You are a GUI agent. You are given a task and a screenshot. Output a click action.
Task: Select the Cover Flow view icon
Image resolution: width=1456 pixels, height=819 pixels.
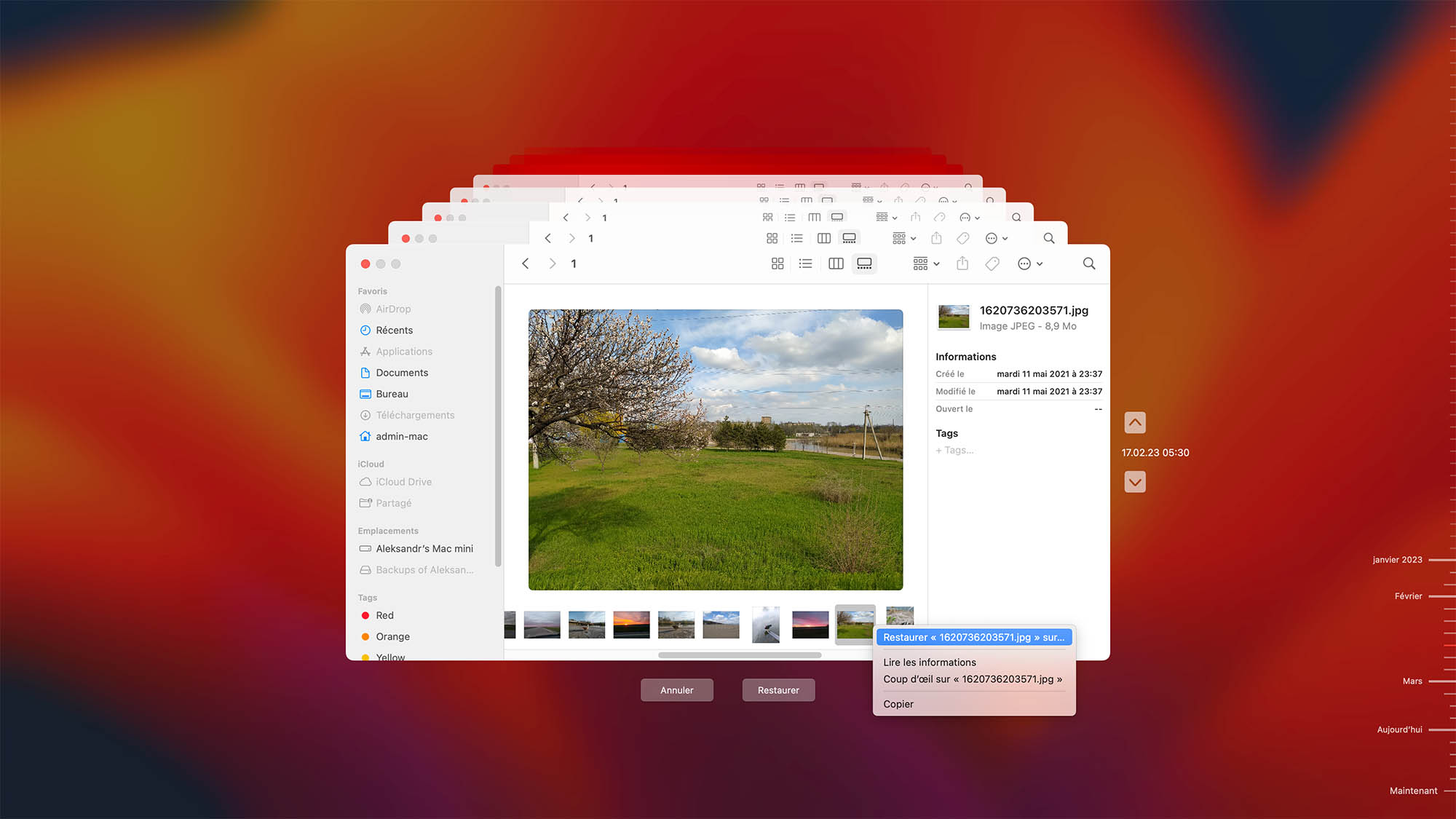click(x=865, y=263)
